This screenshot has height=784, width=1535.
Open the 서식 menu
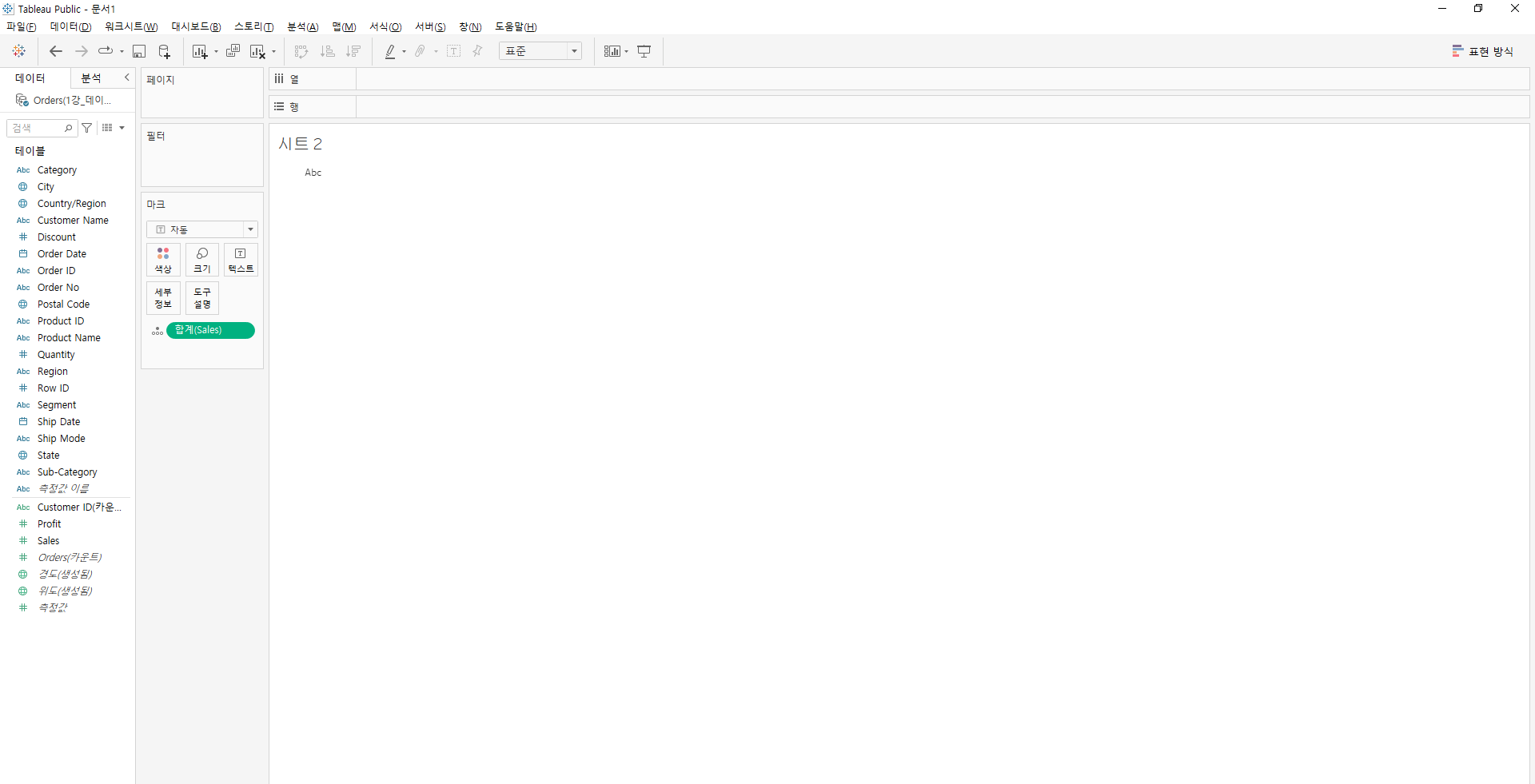[385, 27]
